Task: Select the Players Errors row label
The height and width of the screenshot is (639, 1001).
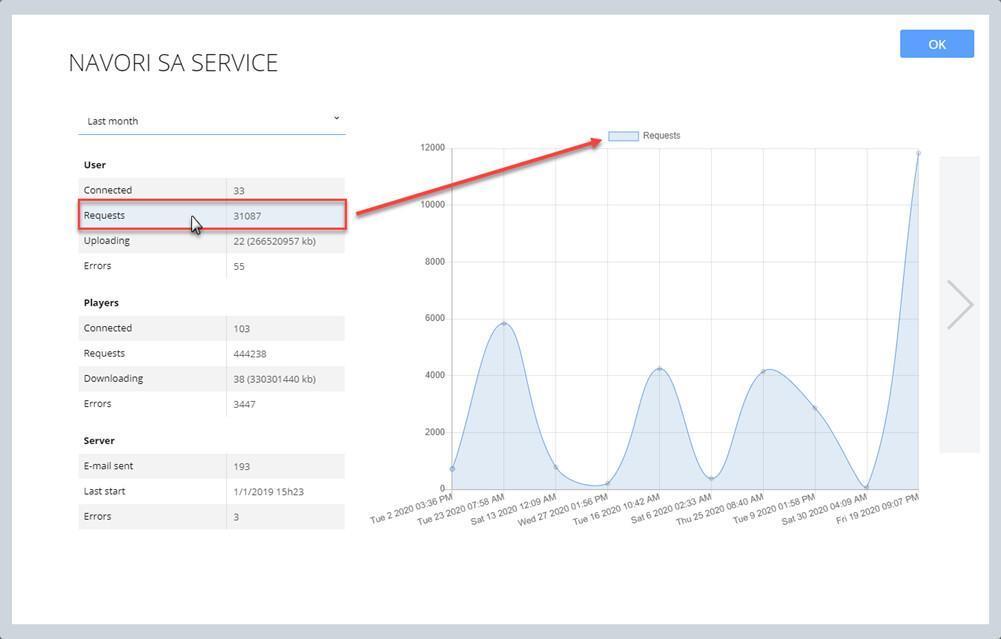Action: [x=98, y=403]
